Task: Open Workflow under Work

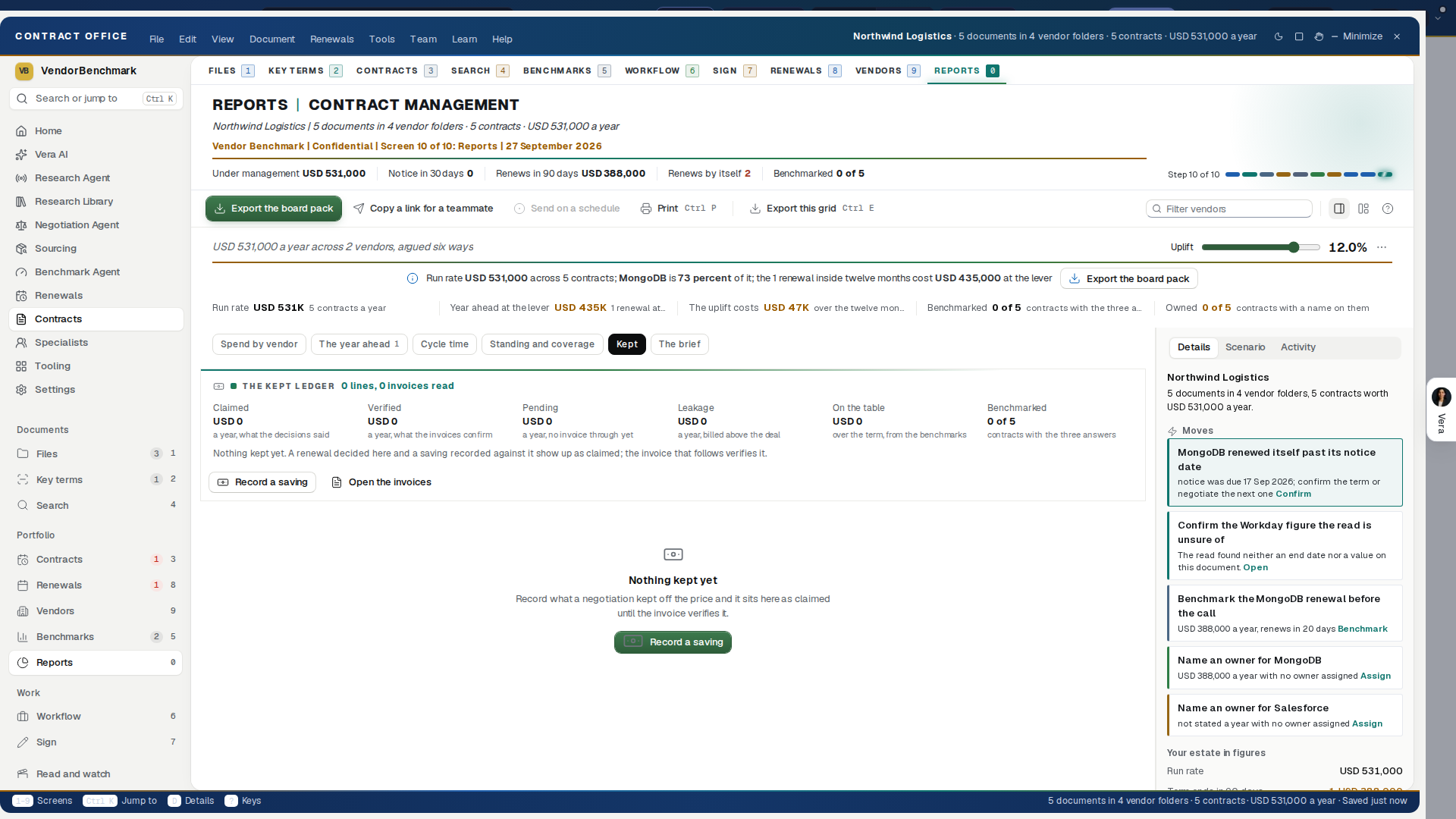Action: 96,717
